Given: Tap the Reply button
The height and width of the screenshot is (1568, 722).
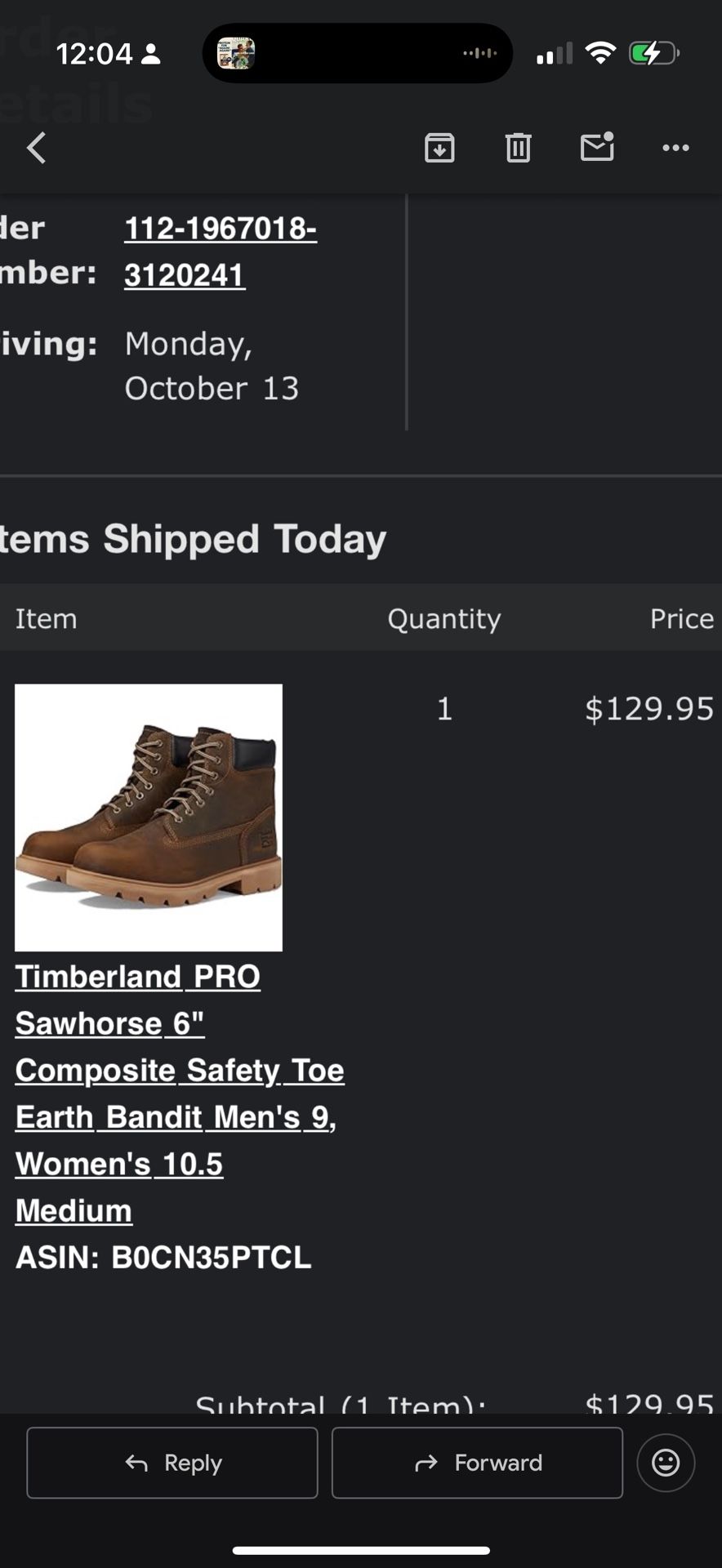Looking at the screenshot, I should (172, 1463).
